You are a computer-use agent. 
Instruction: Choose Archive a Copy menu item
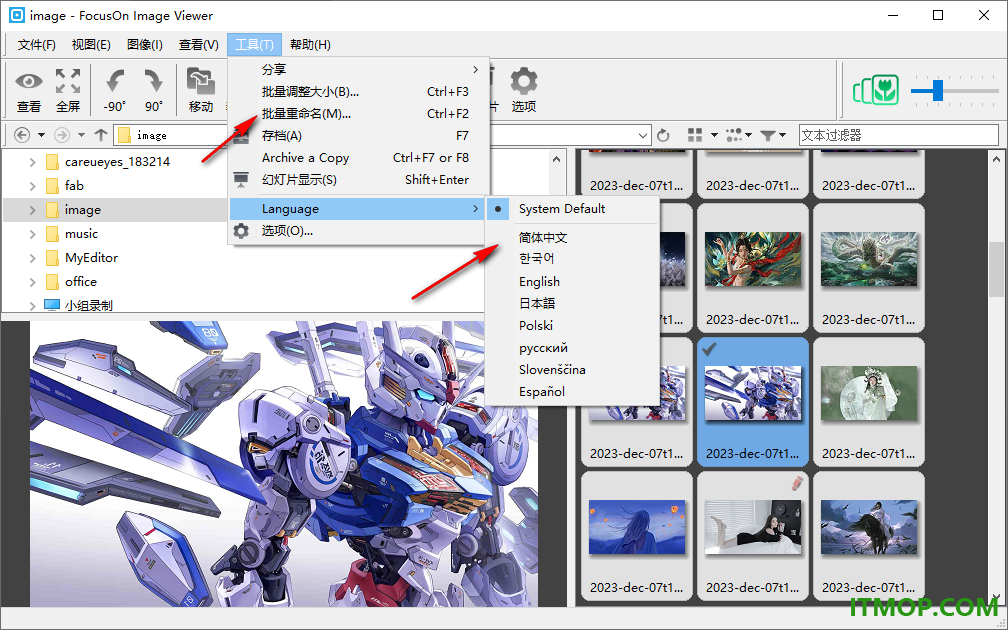pos(357,158)
